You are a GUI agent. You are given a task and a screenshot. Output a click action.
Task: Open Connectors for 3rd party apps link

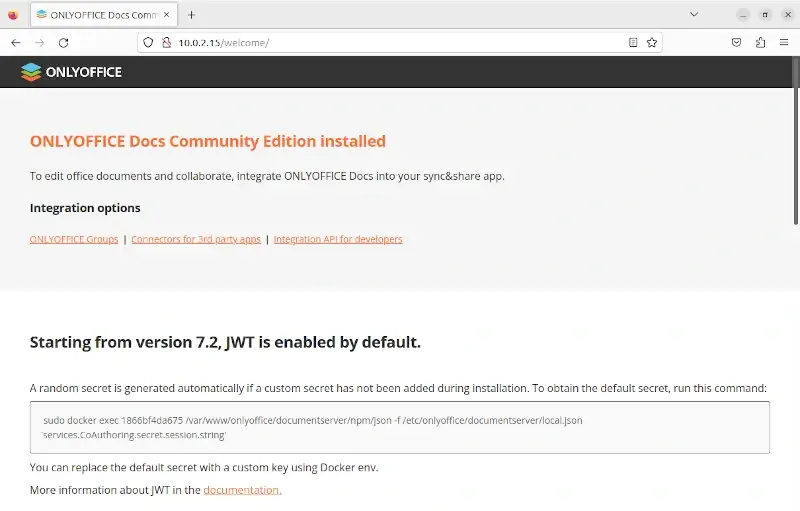point(196,239)
